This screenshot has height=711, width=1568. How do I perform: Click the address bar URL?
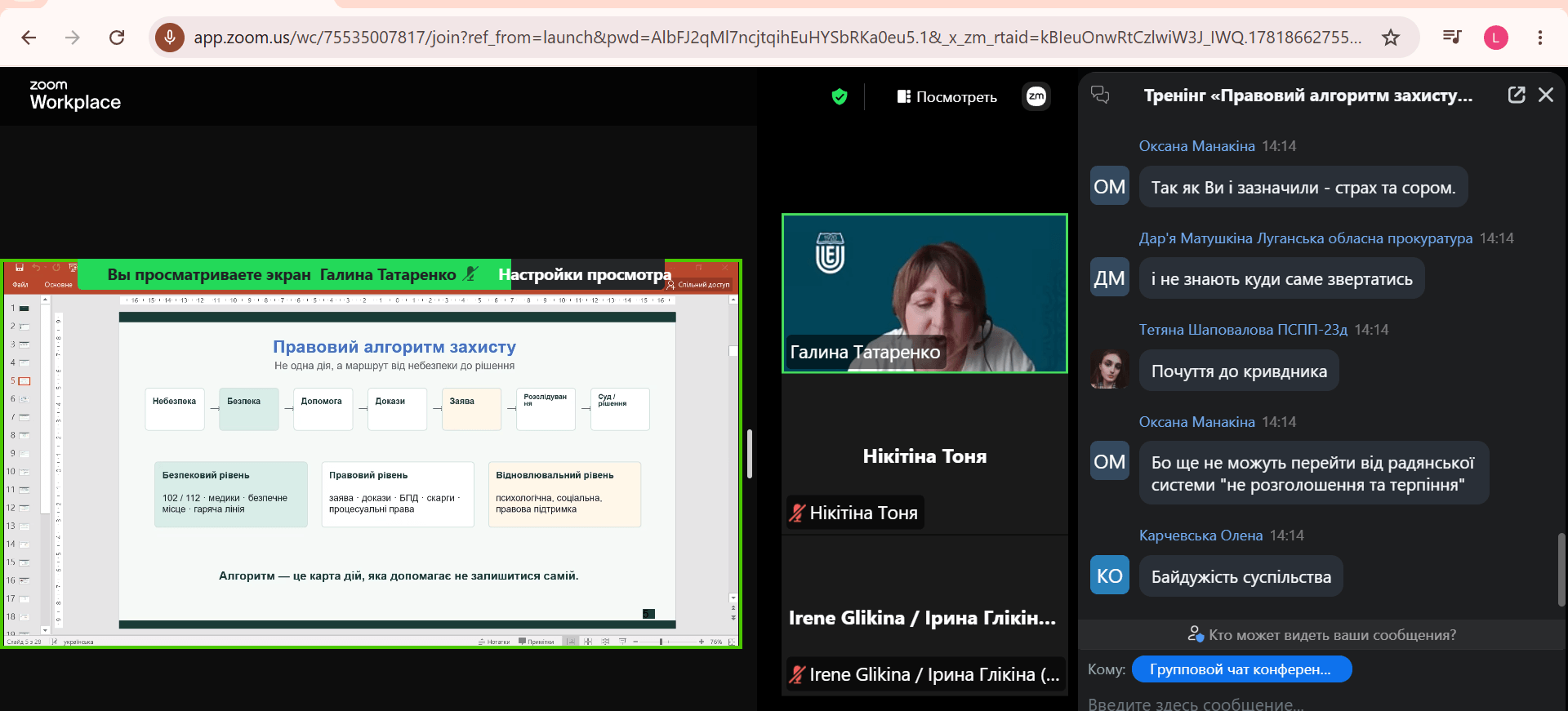pyautogui.click(x=777, y=38)
